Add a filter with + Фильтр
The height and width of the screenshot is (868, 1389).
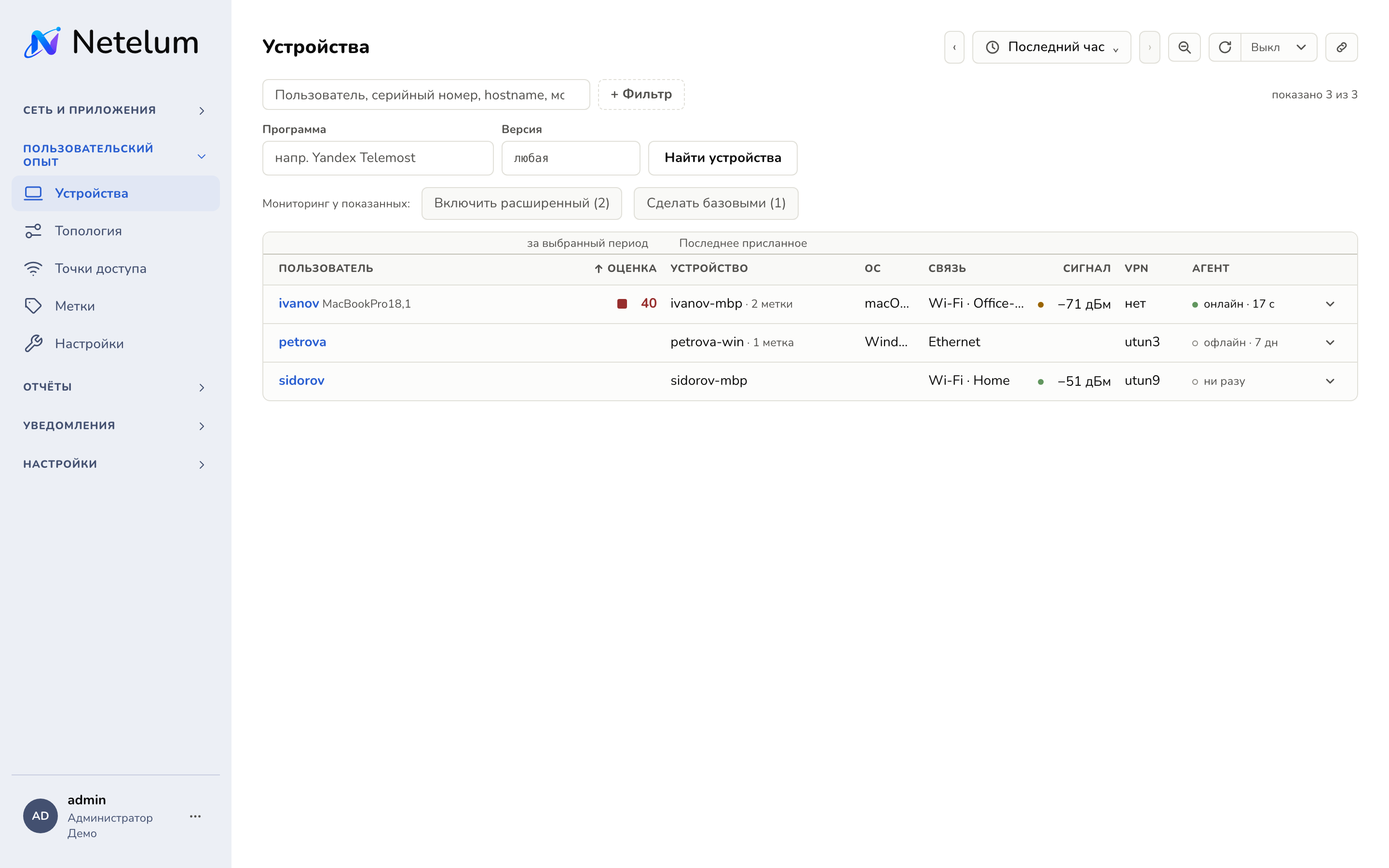641,94
